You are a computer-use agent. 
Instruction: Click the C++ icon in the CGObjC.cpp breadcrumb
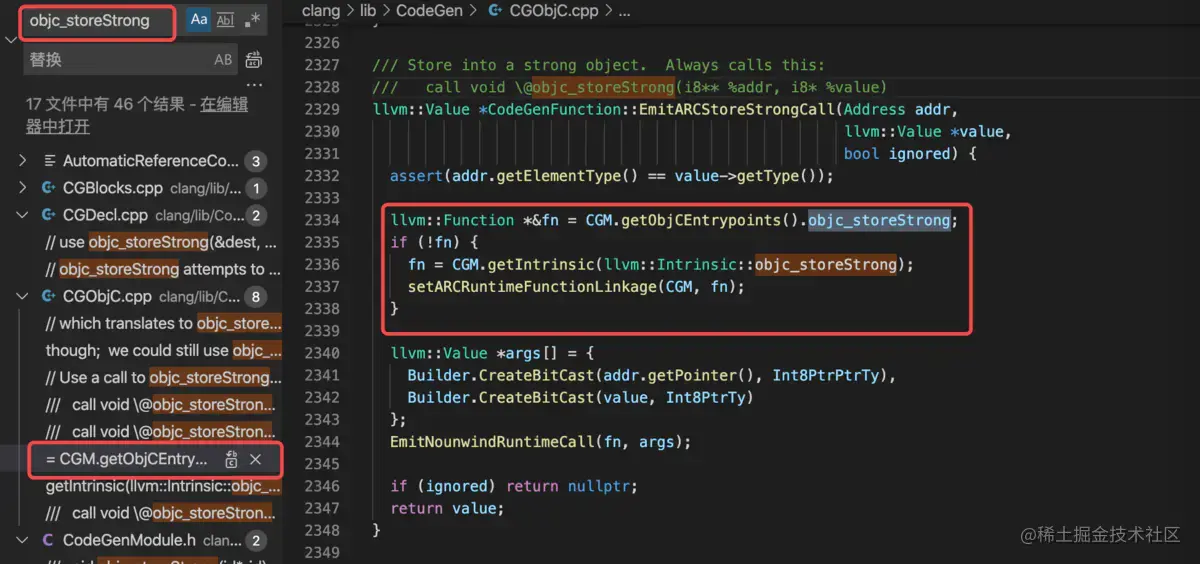495,11
